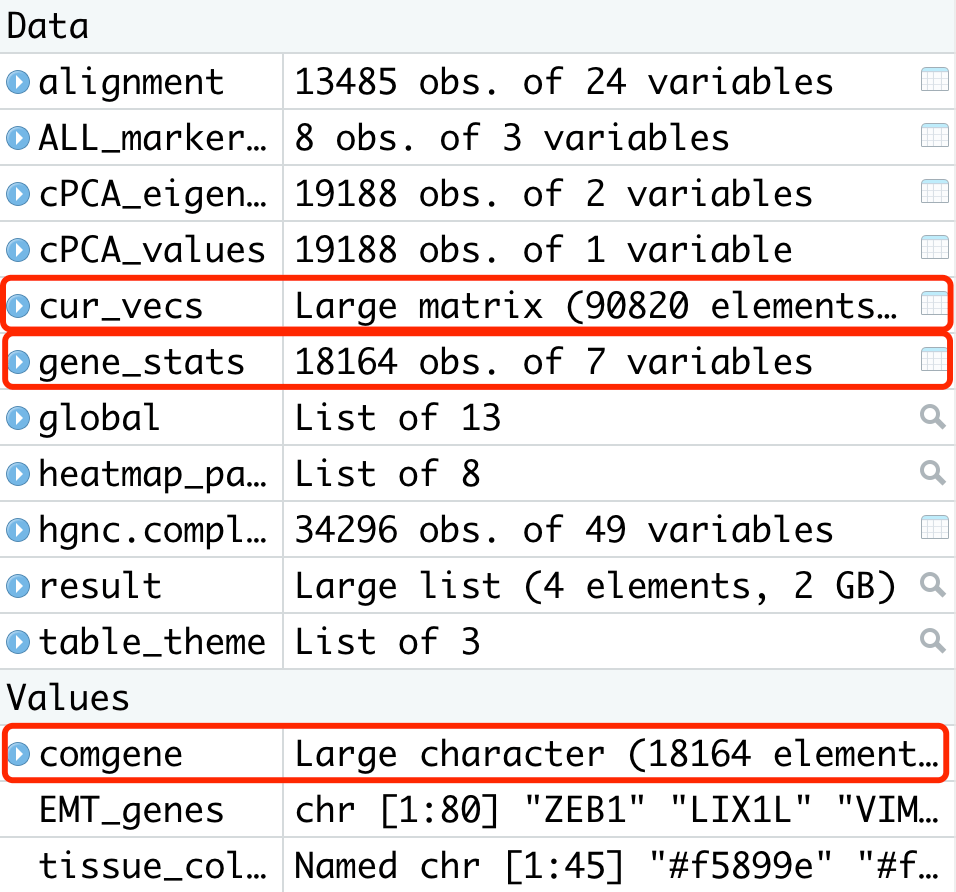The width and height of the screenshot is (956, 892).
Task: Click gene_stats table view icon
Action: click(934, 361)
